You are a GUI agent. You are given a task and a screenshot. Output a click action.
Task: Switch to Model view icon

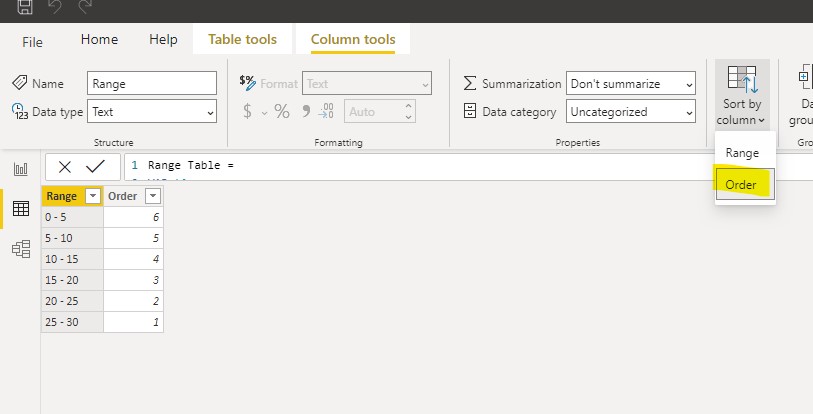point(21,249)
